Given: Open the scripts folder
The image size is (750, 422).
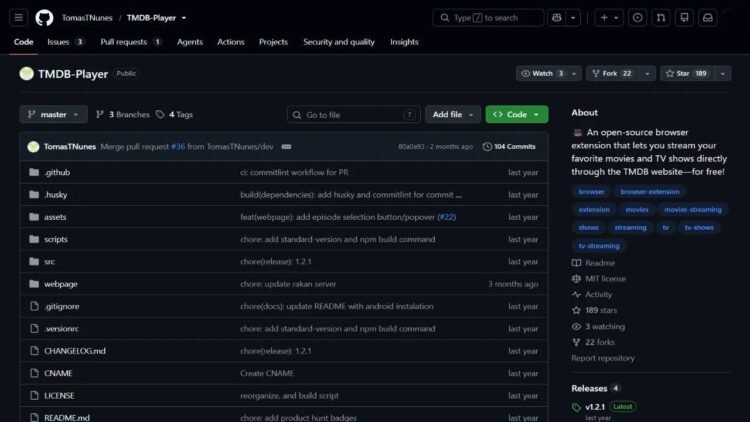Looking at the screenshot, I should click(x=55, y=239).
